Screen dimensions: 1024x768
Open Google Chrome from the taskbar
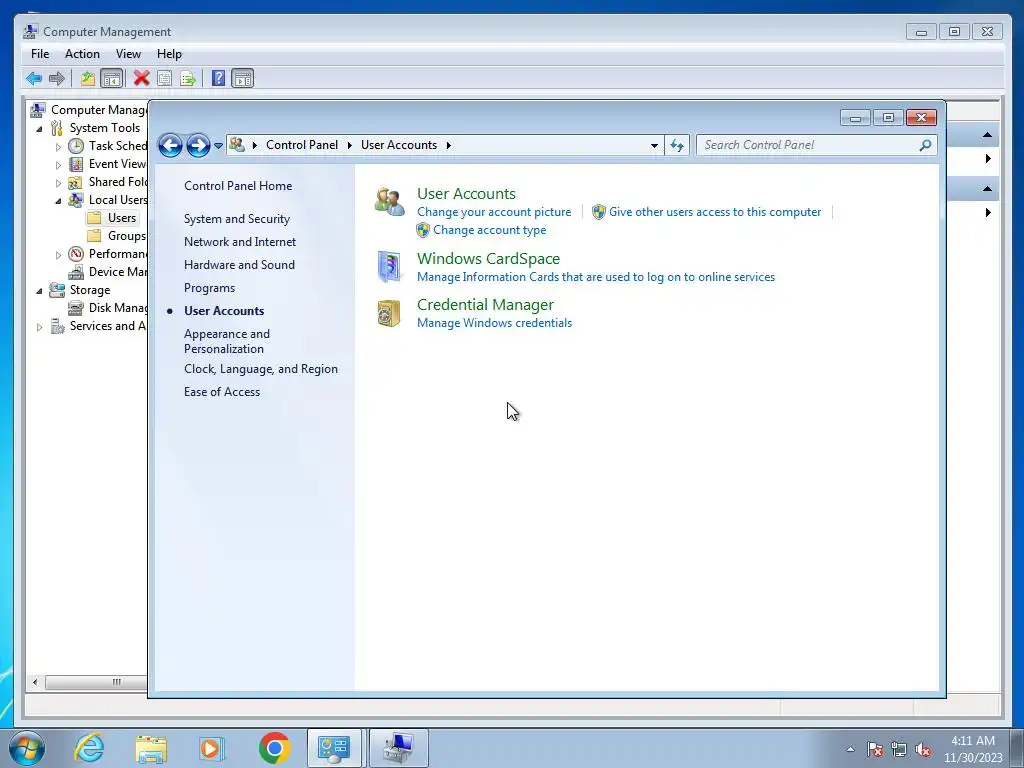274,748
